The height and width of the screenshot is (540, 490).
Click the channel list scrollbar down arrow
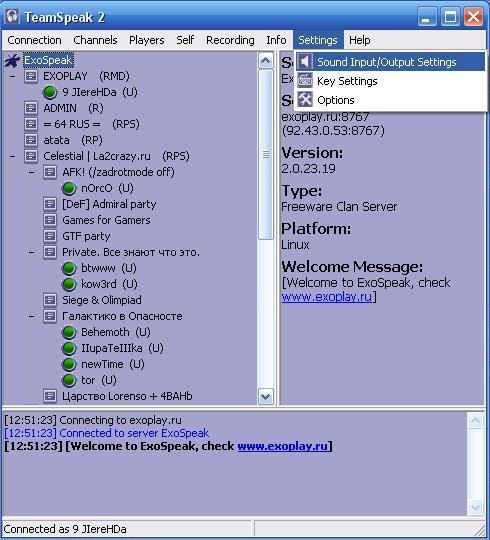click(266, 397)
